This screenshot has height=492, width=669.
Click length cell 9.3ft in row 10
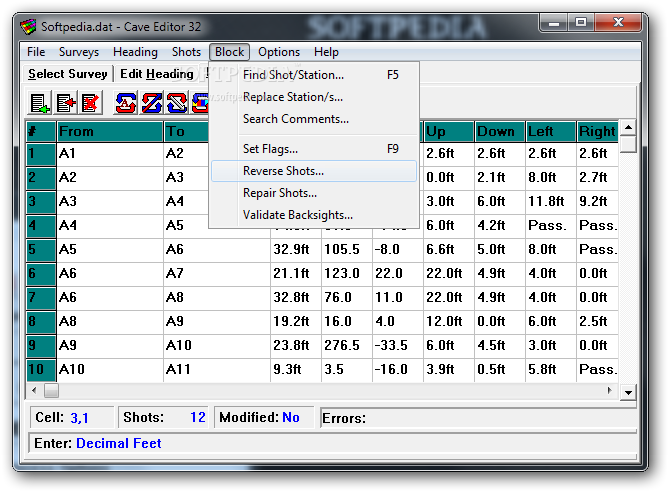point(295,370)
